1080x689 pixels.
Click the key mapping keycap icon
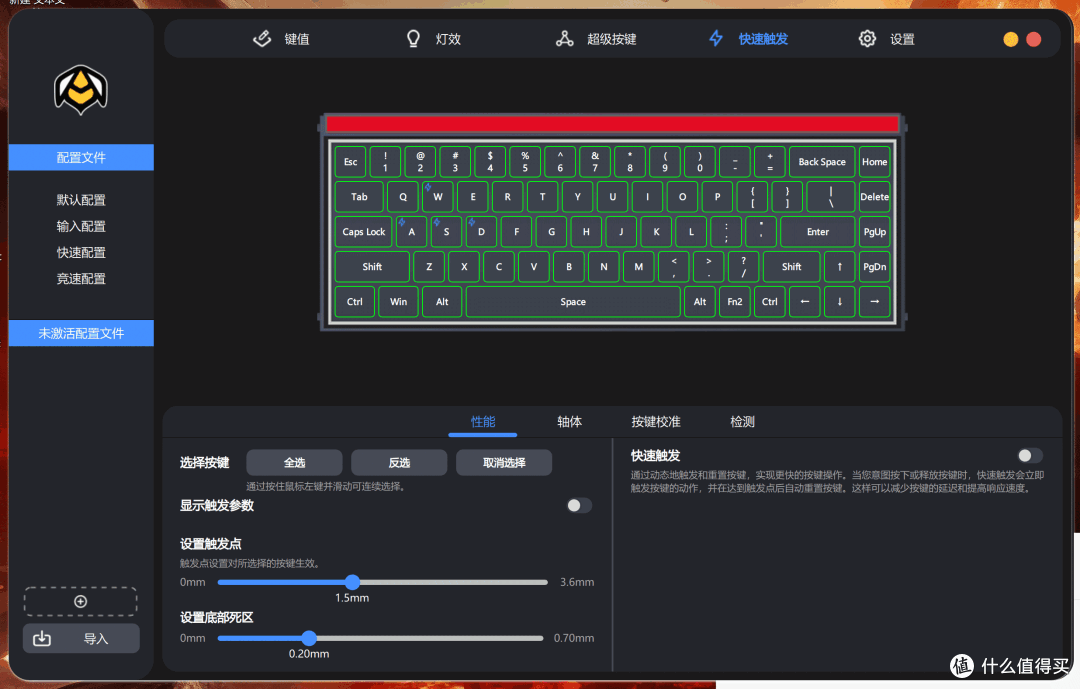click(262, 39)
